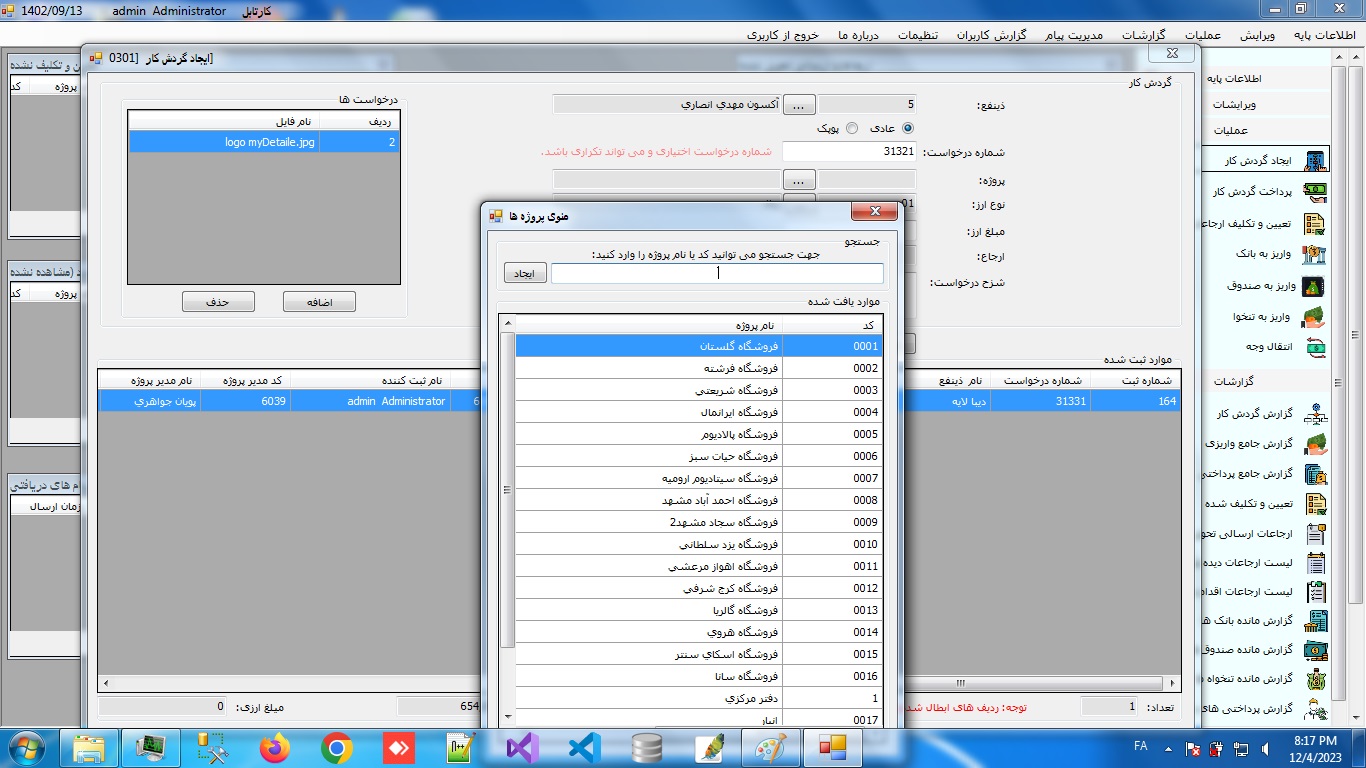The image size is (1366, 768).
Task: Open the ذینفع lookup with the ellipsis button
Action: (799, 105)
